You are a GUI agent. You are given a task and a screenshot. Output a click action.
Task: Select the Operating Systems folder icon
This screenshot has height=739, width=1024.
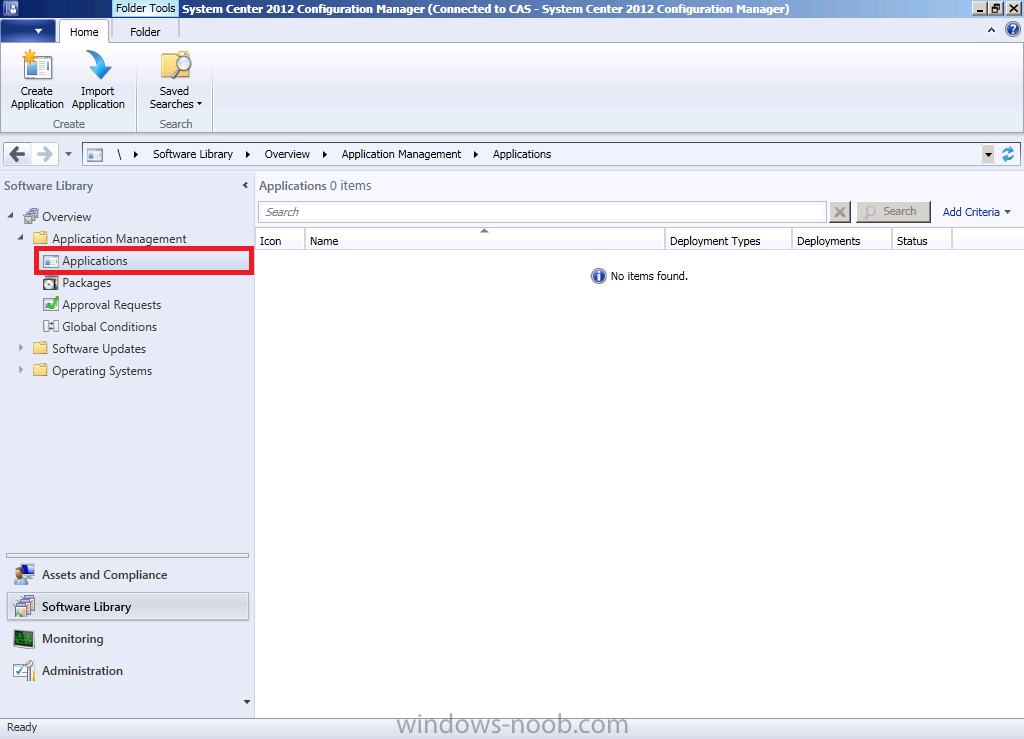click(40, 370)
